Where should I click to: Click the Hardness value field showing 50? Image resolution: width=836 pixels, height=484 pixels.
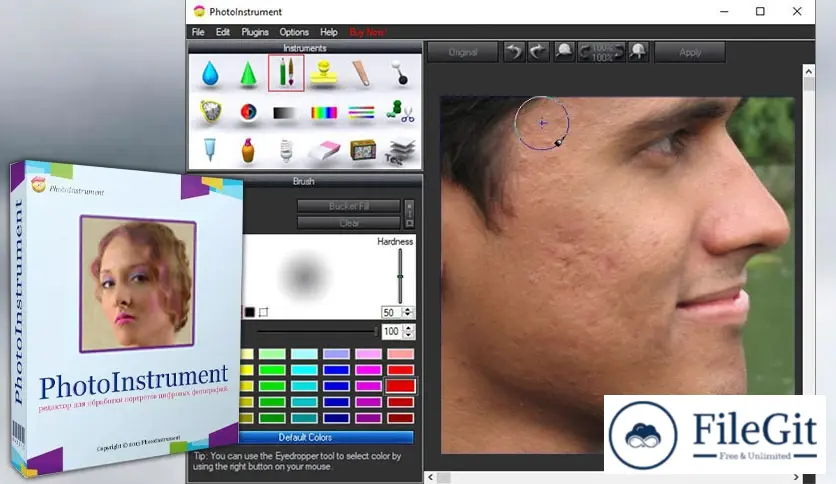(392, 312)
